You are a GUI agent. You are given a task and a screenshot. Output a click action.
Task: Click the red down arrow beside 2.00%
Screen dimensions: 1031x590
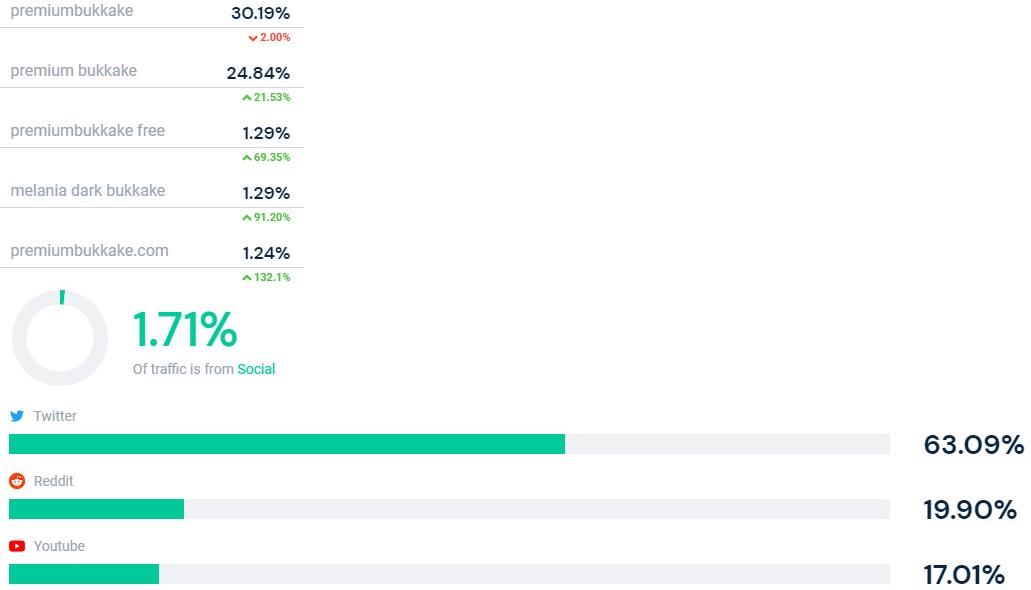[253, 38]
